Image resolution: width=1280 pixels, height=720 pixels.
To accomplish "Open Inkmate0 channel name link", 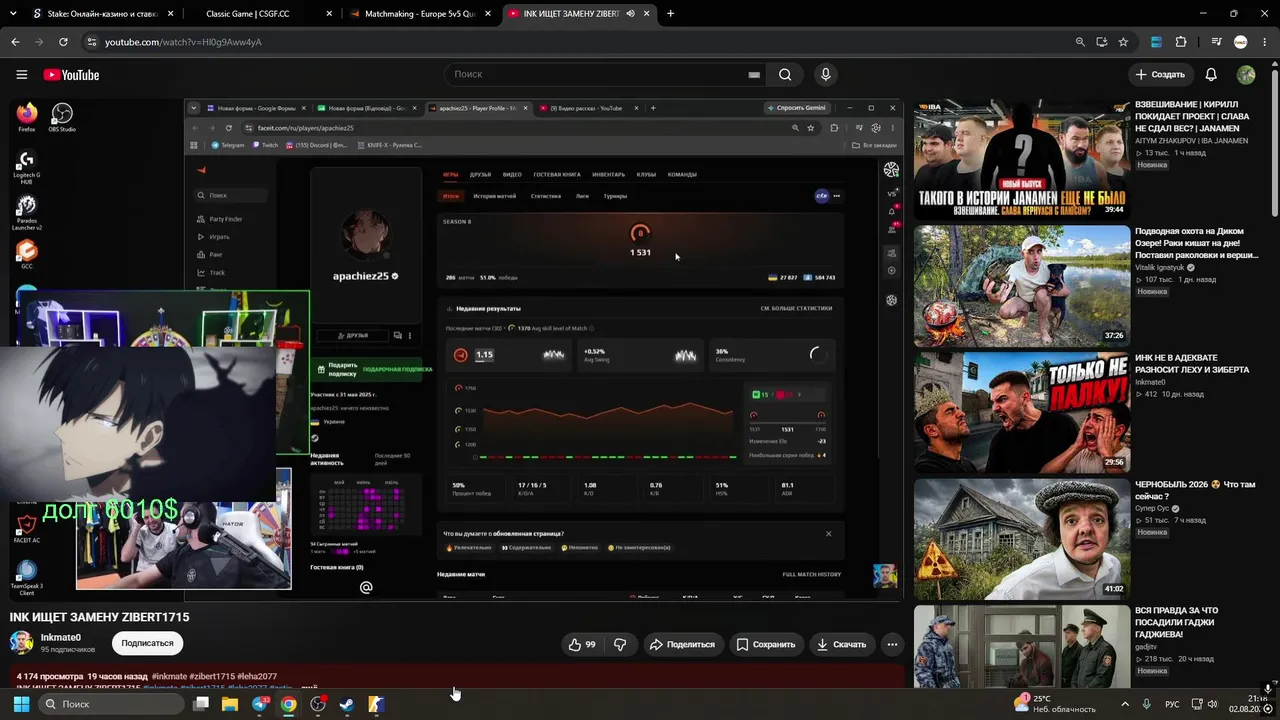I will coord(61,637).
